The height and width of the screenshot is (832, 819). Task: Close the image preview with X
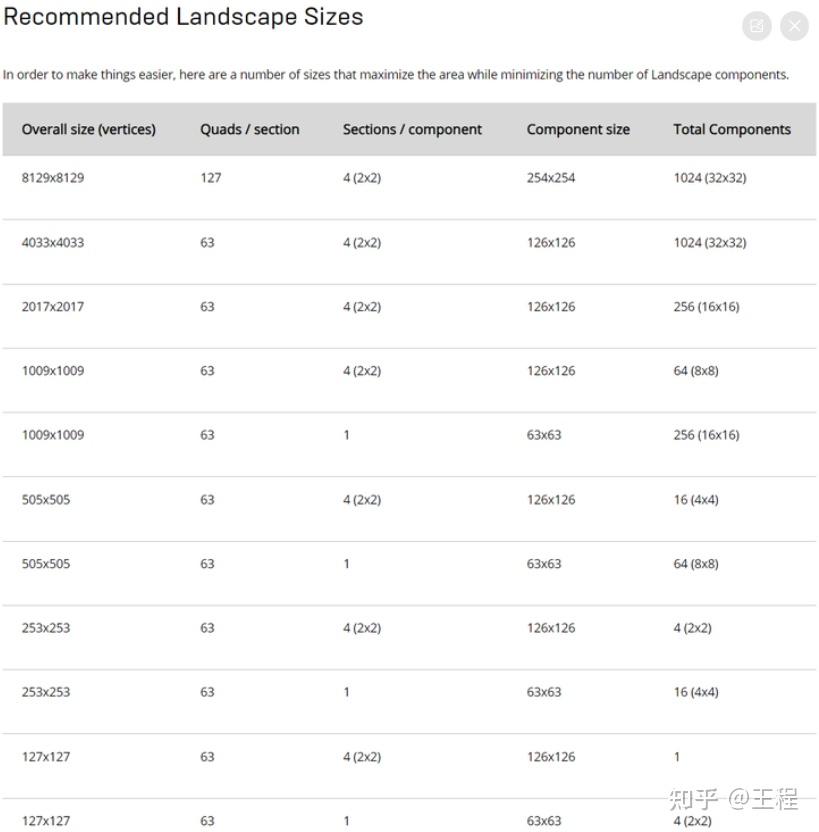794,26
